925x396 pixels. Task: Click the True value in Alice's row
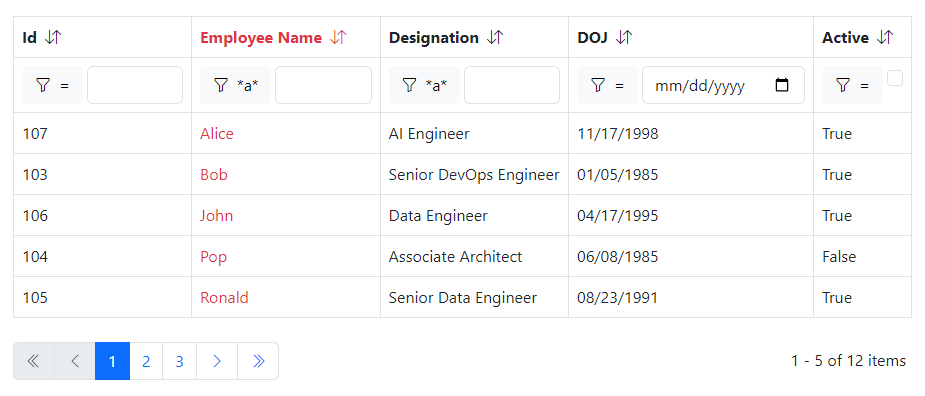point(837,134)
